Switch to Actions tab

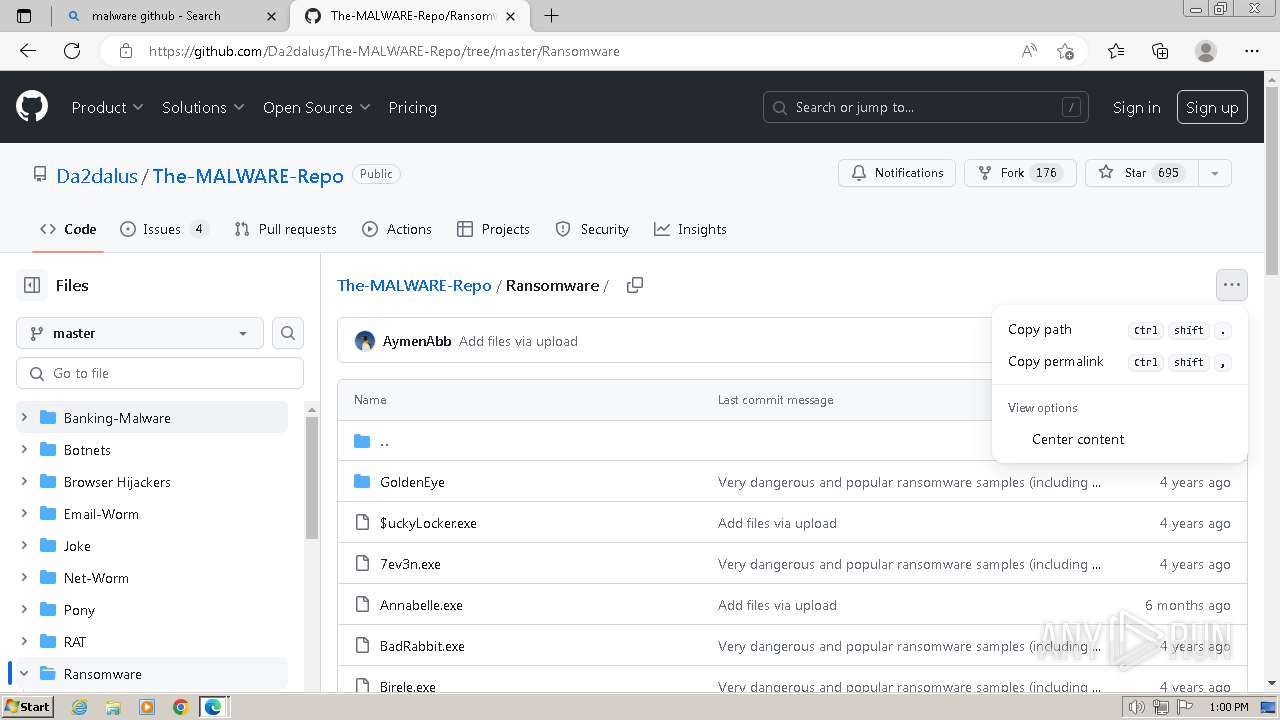397,229
